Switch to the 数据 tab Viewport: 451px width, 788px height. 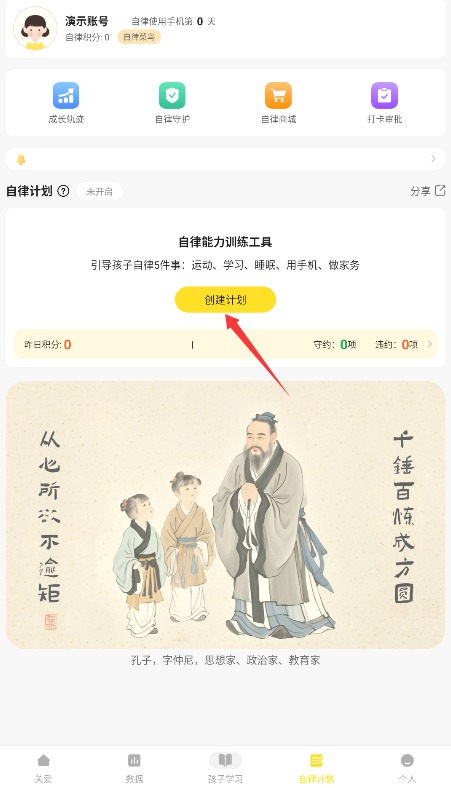pos(134,768)
